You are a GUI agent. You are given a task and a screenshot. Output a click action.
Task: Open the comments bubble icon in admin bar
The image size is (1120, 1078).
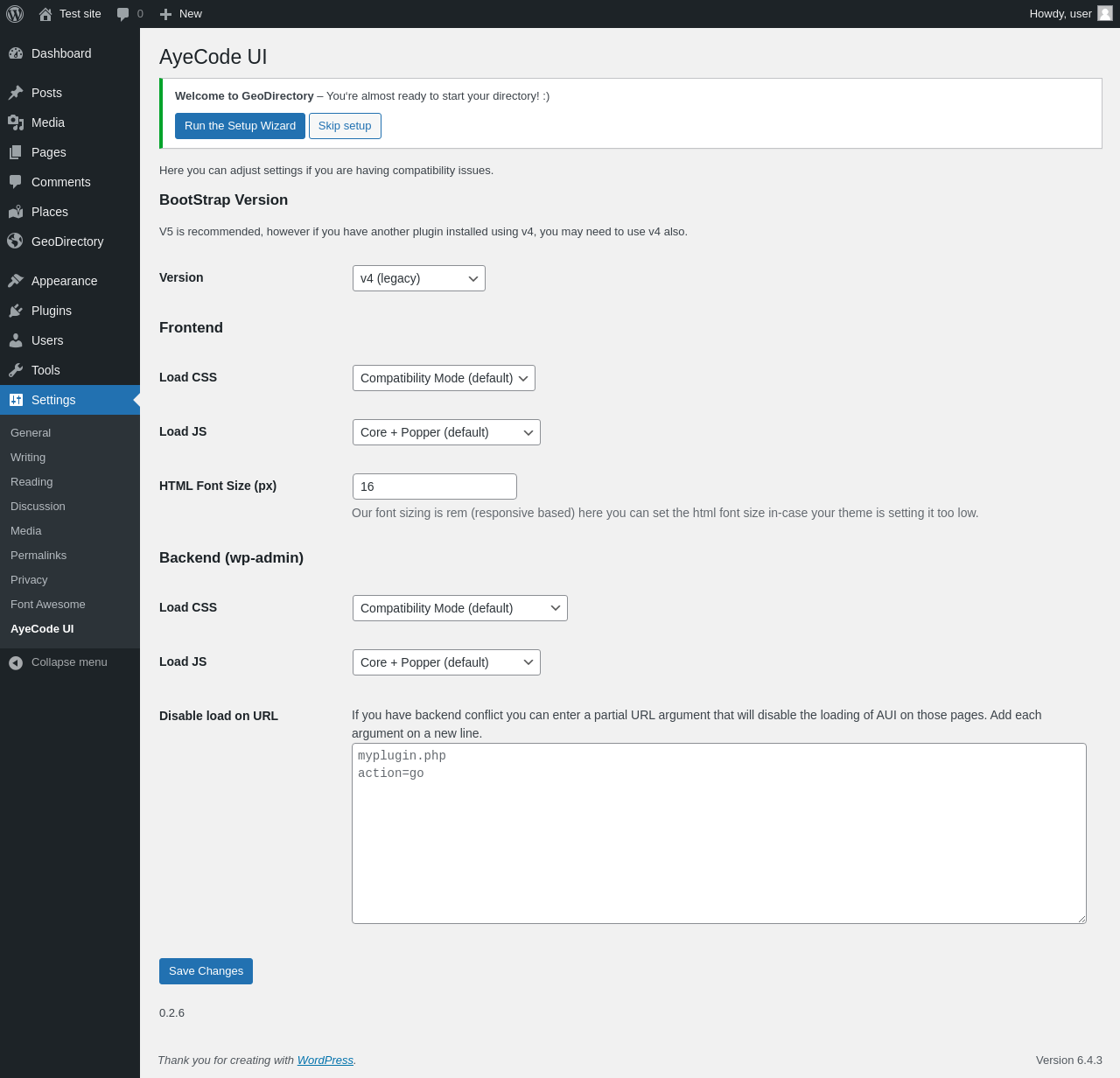[x=123, y=14]
